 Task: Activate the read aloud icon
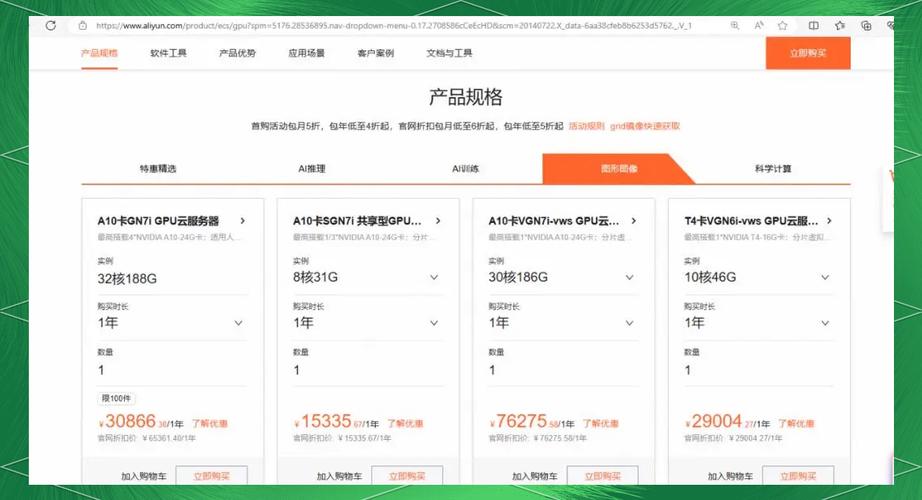click(759, 25)
